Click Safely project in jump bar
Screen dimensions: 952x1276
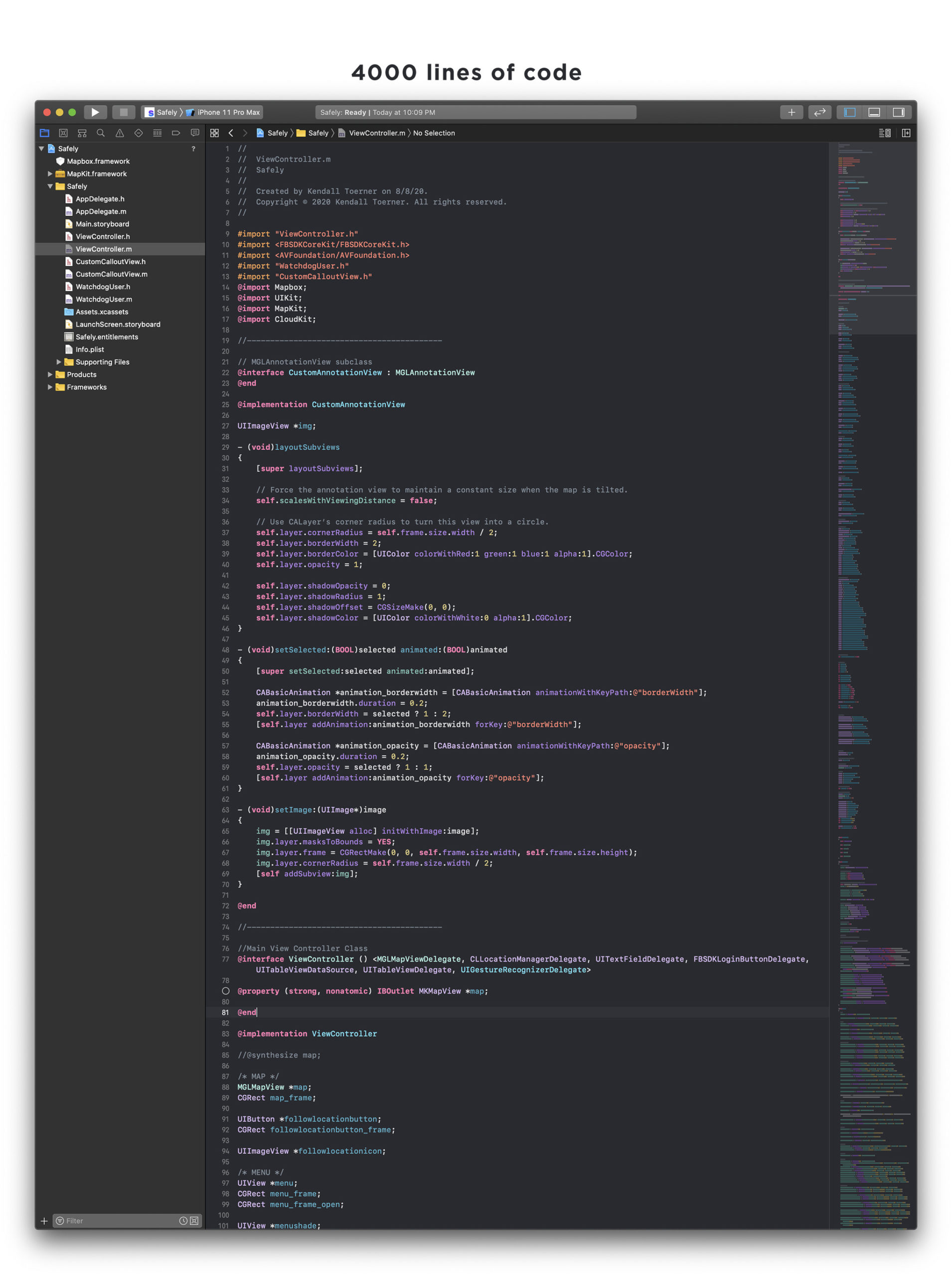pos(272,133)
